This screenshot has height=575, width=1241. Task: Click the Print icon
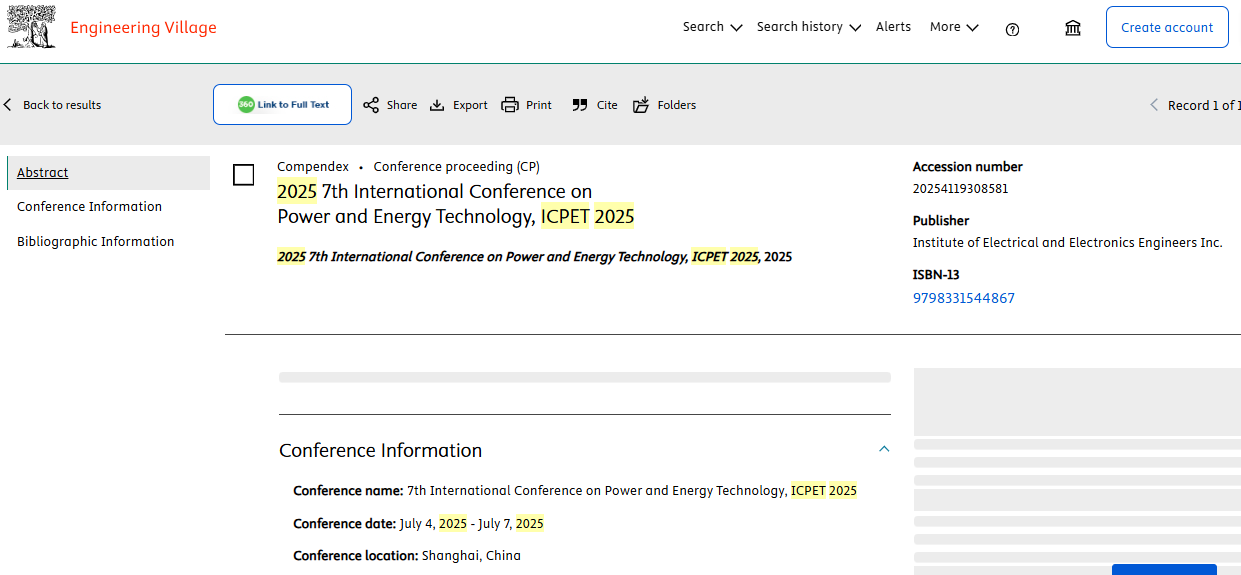510,105
